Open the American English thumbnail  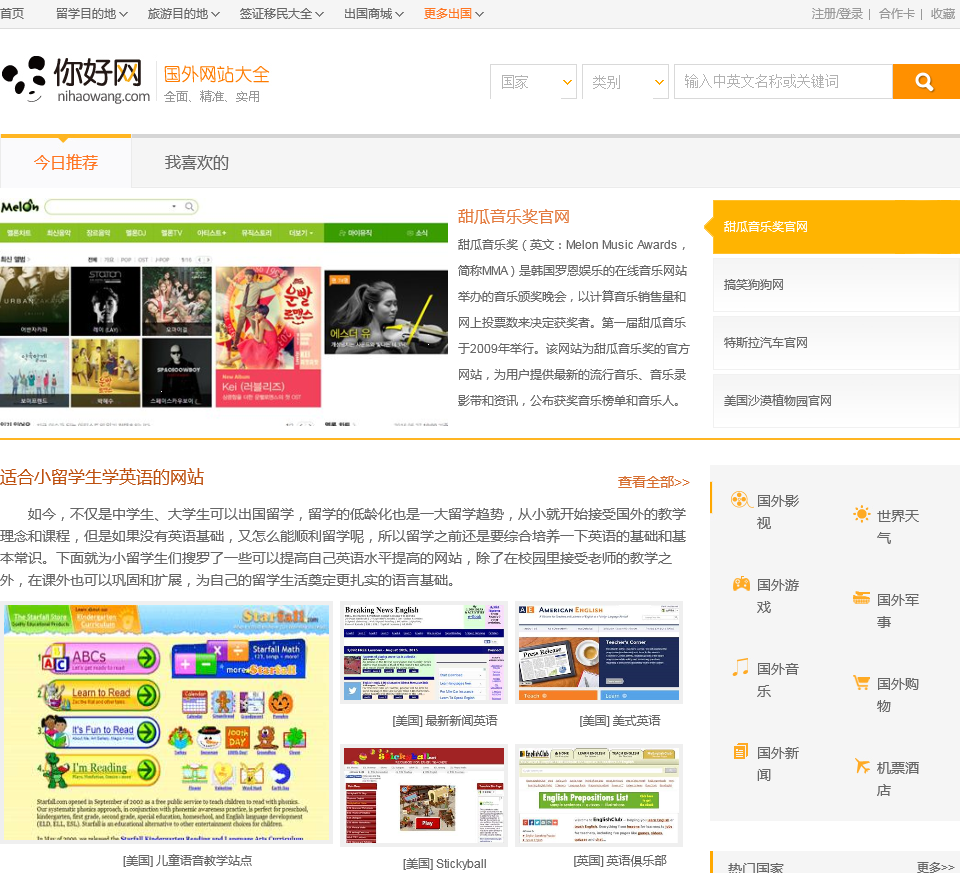[599, 652]
